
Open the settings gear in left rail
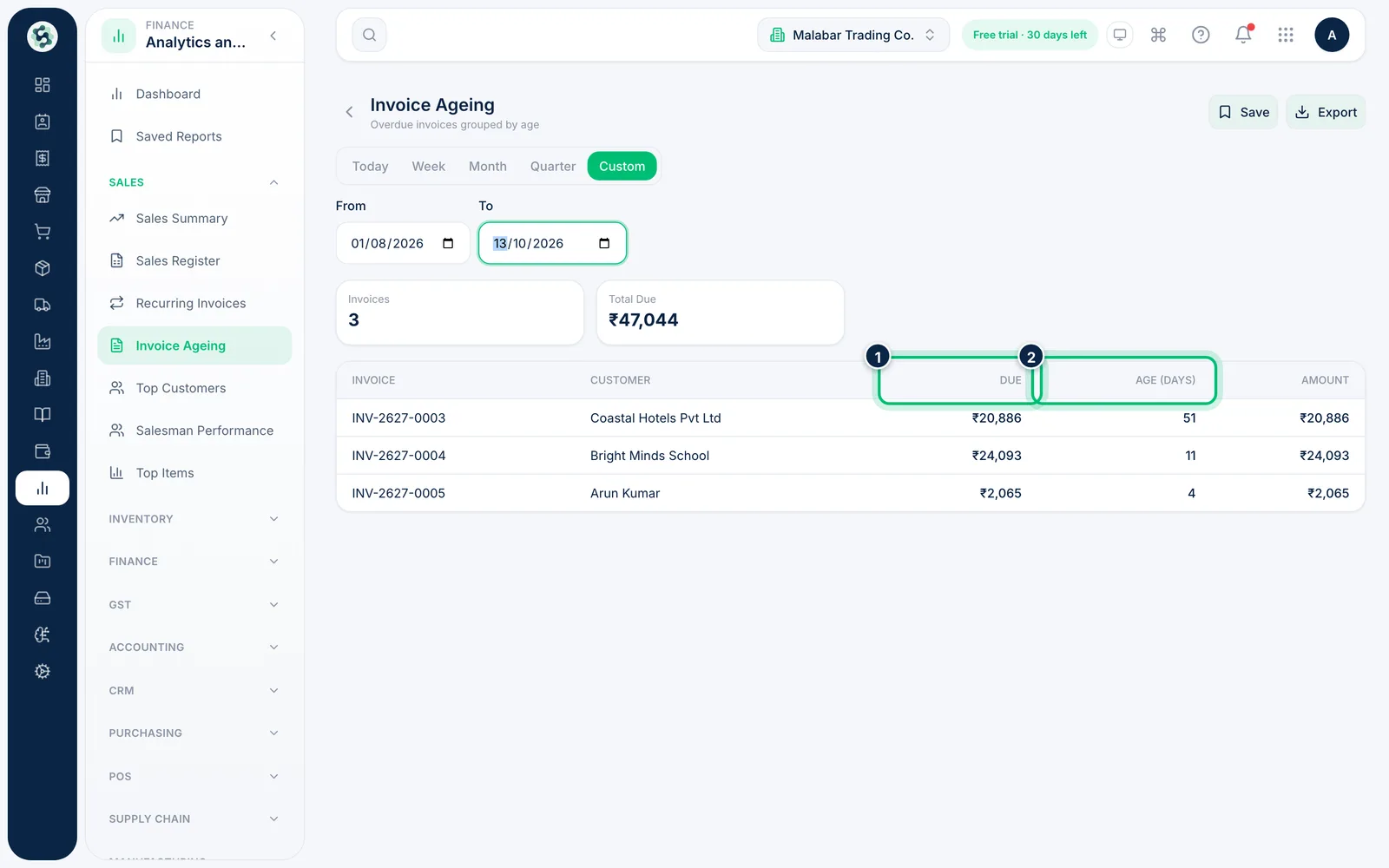42,671
